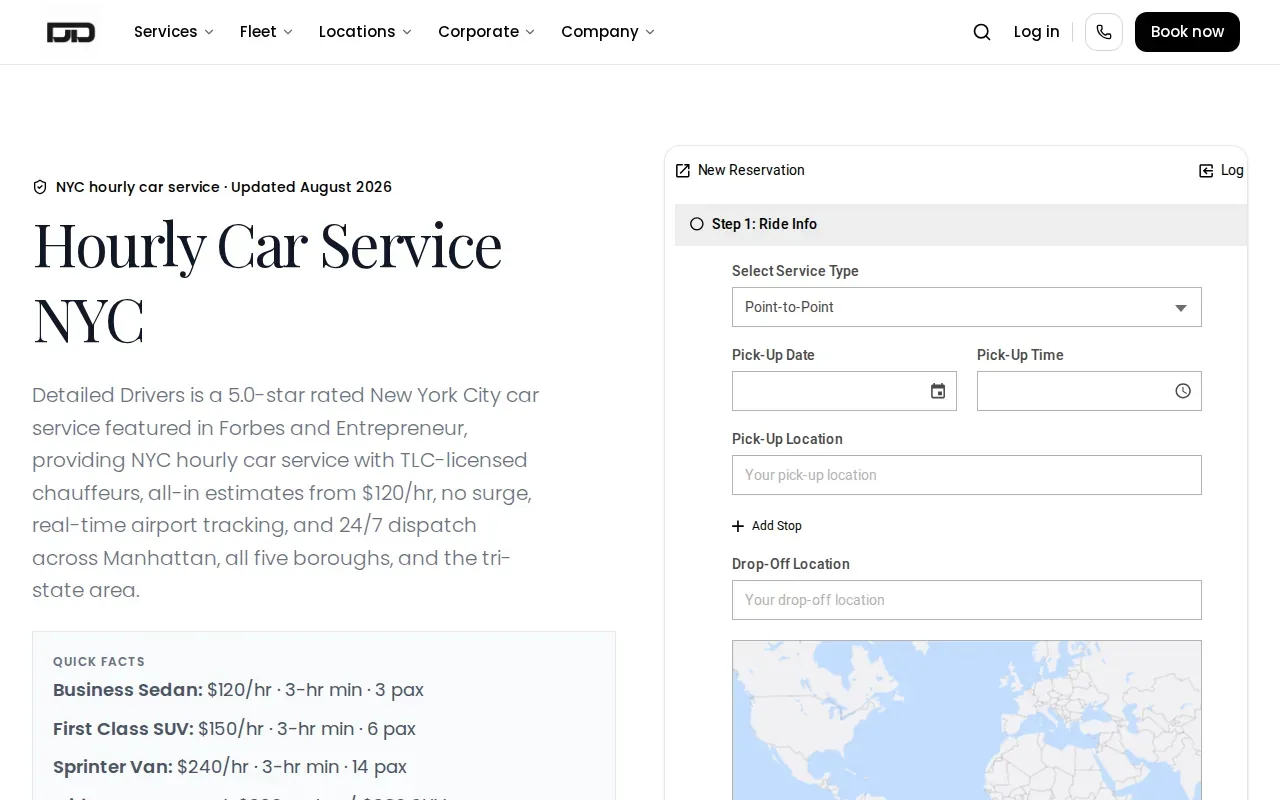Click the reservation widget Log in icon

click(x=1206, y=171)
